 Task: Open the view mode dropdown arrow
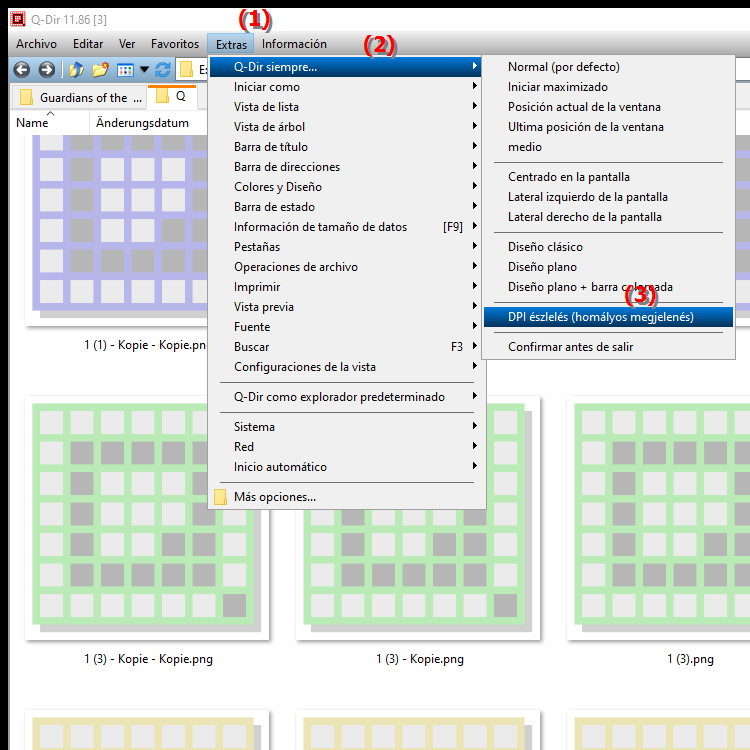point(144,70)
